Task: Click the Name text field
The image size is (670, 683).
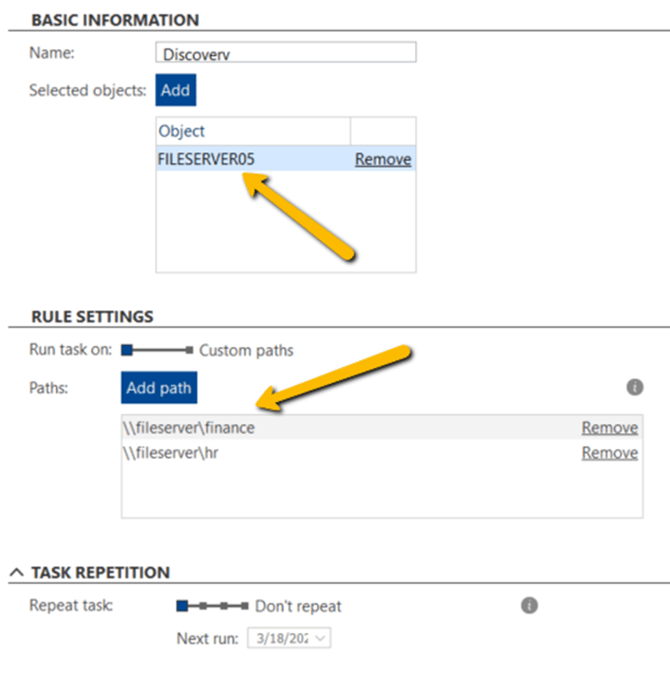Action: [x=286, y=53]
